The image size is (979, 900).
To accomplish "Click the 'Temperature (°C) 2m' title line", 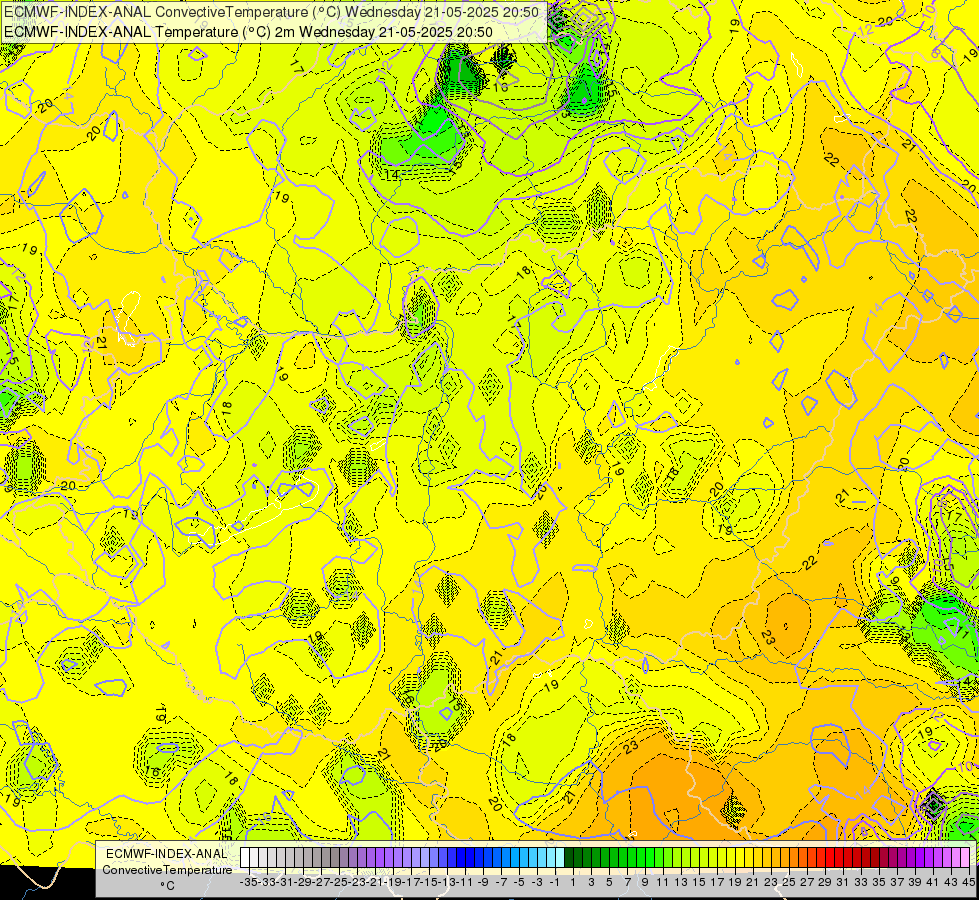I will [x=248, y=32].
